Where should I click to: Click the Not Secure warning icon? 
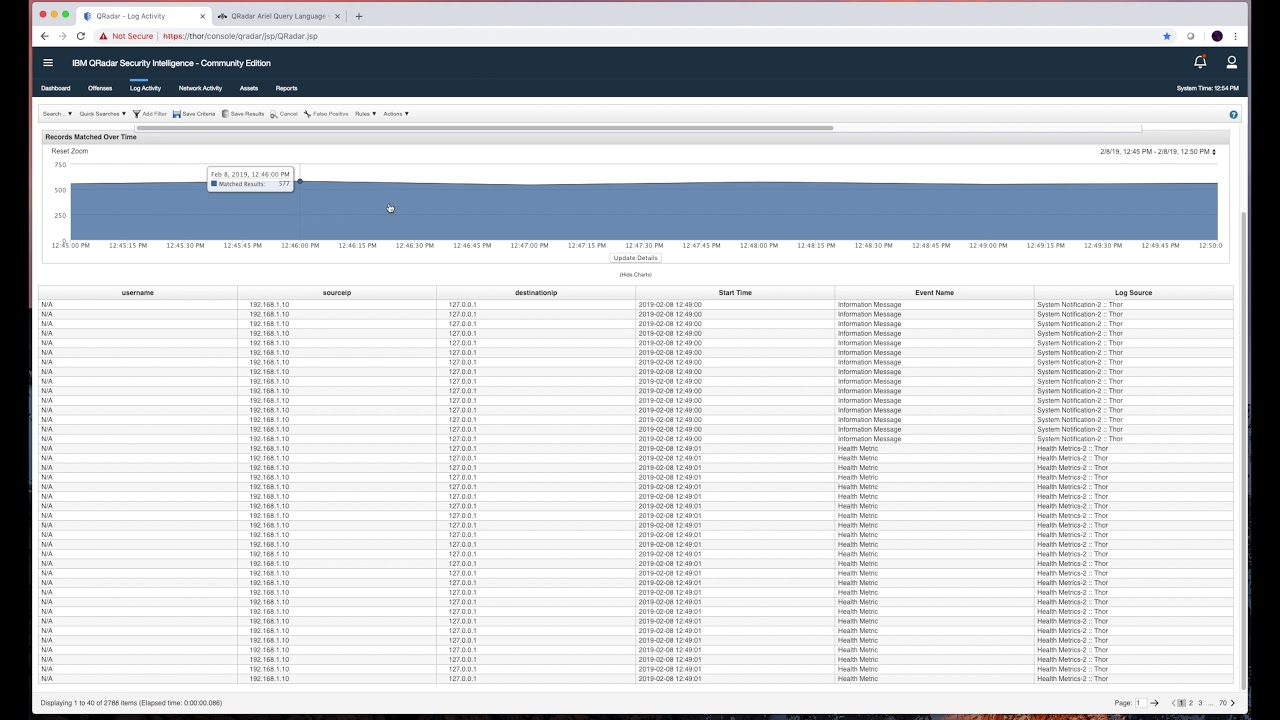(103, 36)
